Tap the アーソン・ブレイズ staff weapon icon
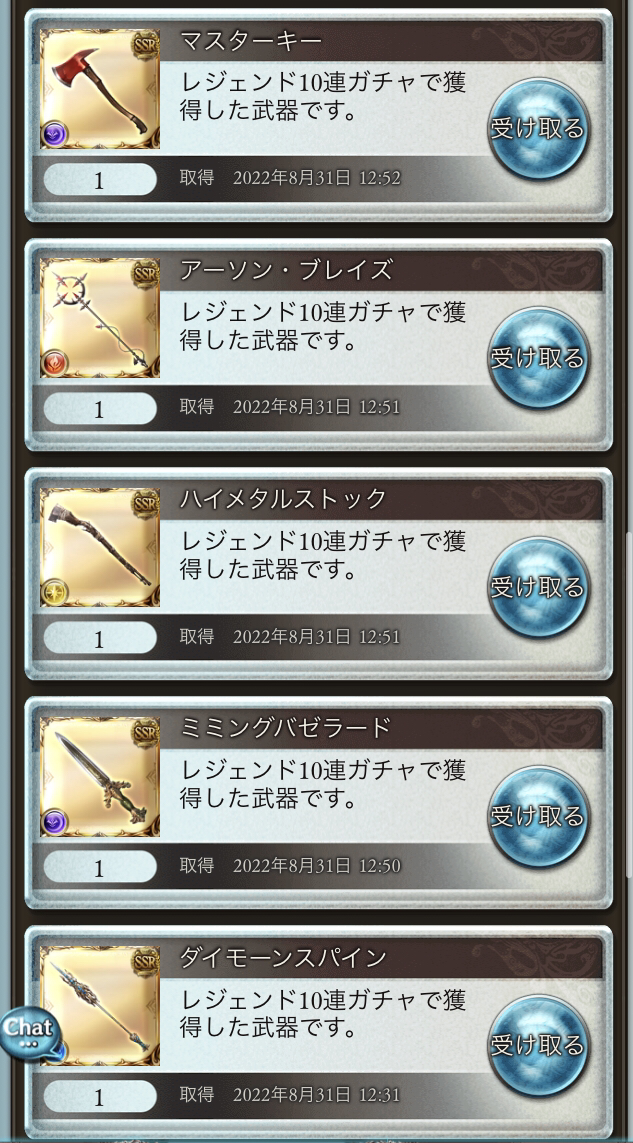The width and height of the screenshot is (633, 1143). pyautogui.click(x=100, y=318)
